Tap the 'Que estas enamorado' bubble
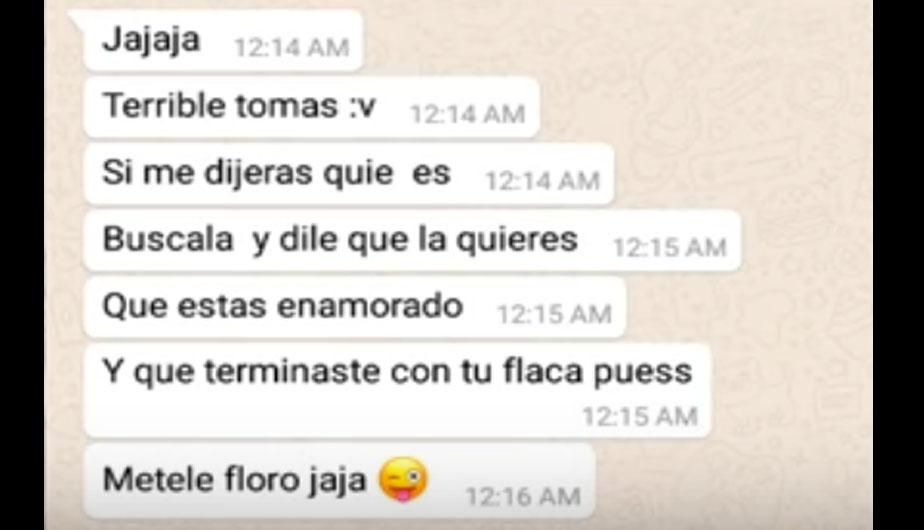 point(354,307)
